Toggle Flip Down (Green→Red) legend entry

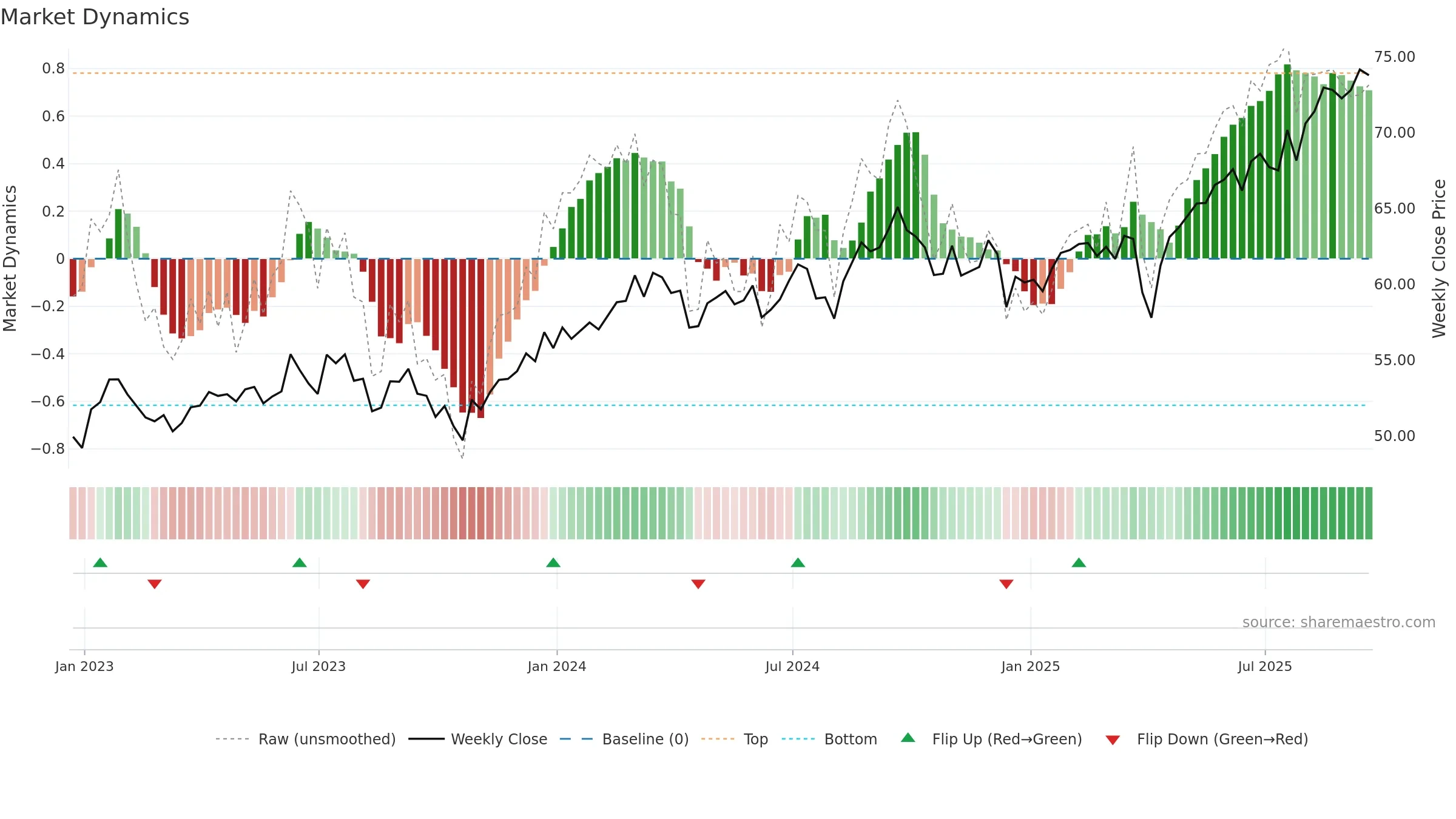1206,739
